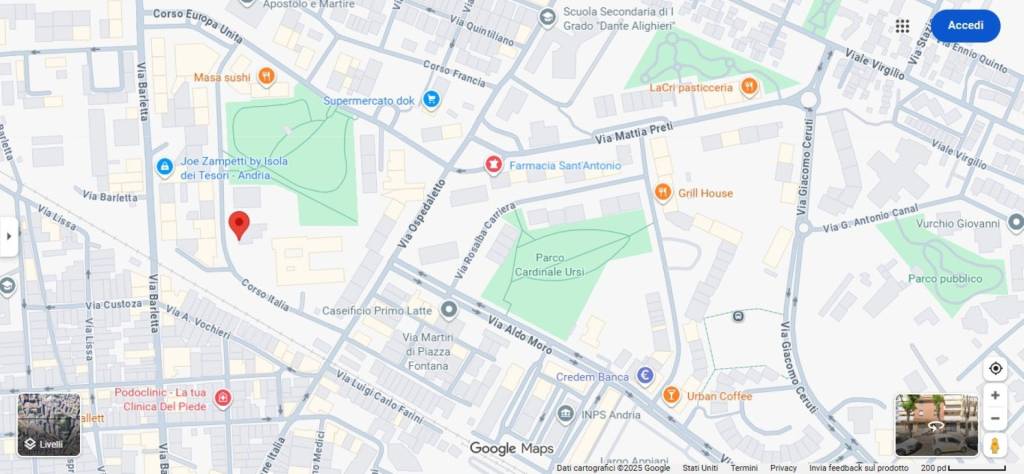Image resolution: width=1024 pixels, height=474 pixels.
Task: Zoom in with the plus button
Action: (x=995, y=396)
